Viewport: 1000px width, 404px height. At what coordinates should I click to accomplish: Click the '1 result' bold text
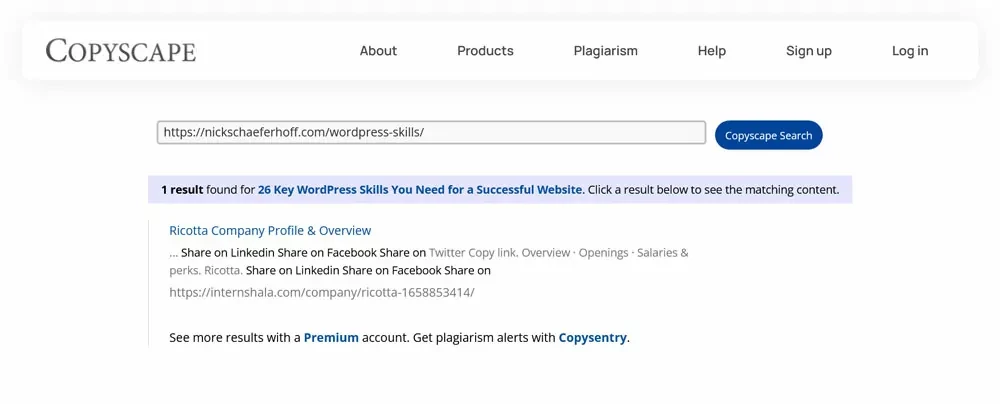coord(182,189)
